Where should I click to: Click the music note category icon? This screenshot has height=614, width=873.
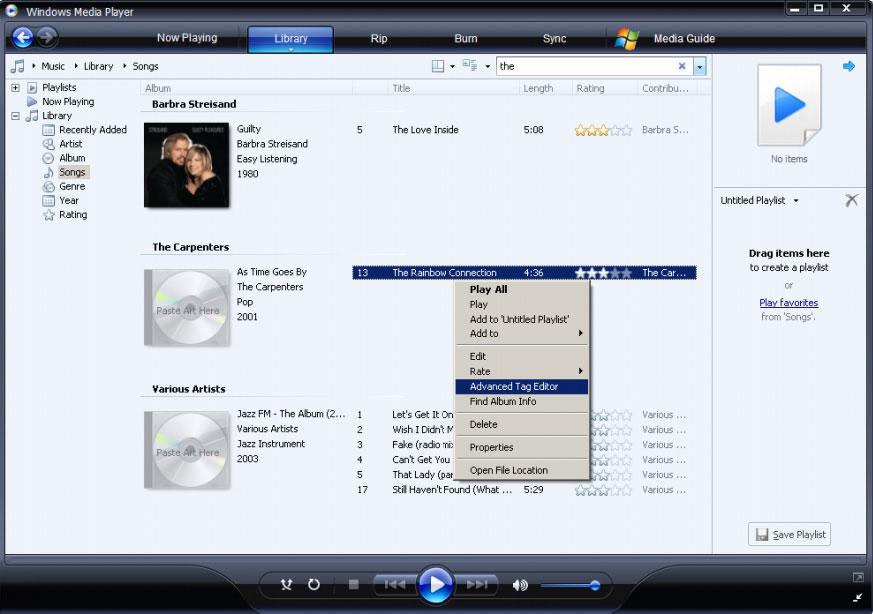[x=18, y=66]
